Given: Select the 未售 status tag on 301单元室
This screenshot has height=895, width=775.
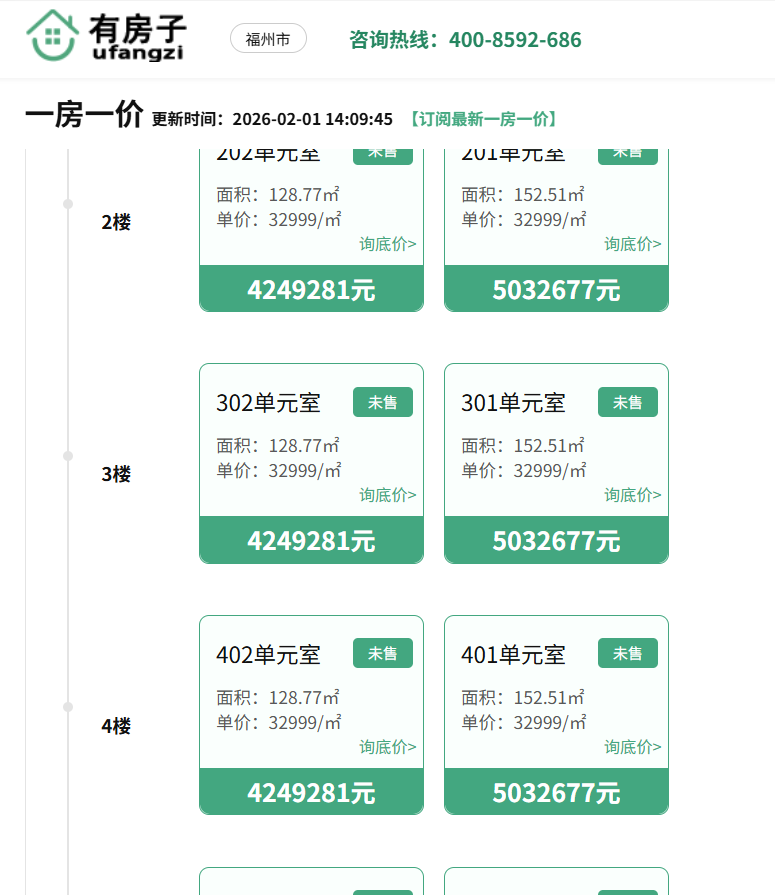Looking at the screenshot, I should click(x=627, y=402).
